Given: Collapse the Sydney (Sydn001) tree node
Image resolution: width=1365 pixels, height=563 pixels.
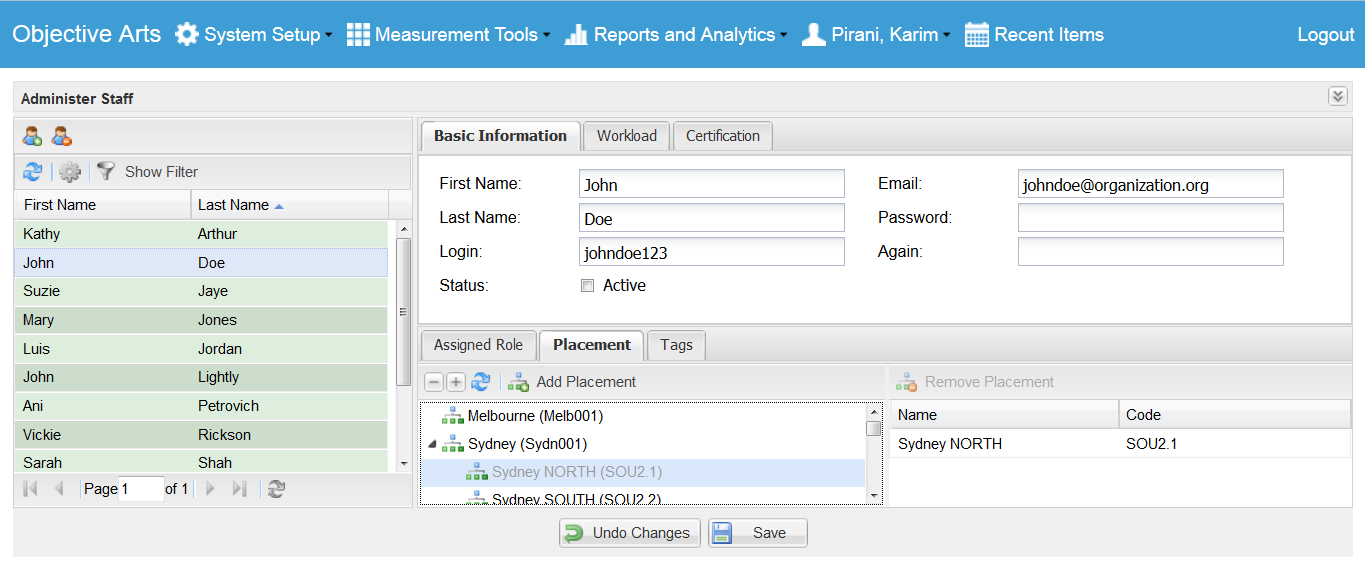Looking at the screenshot, I should click(x=432, y=444).
